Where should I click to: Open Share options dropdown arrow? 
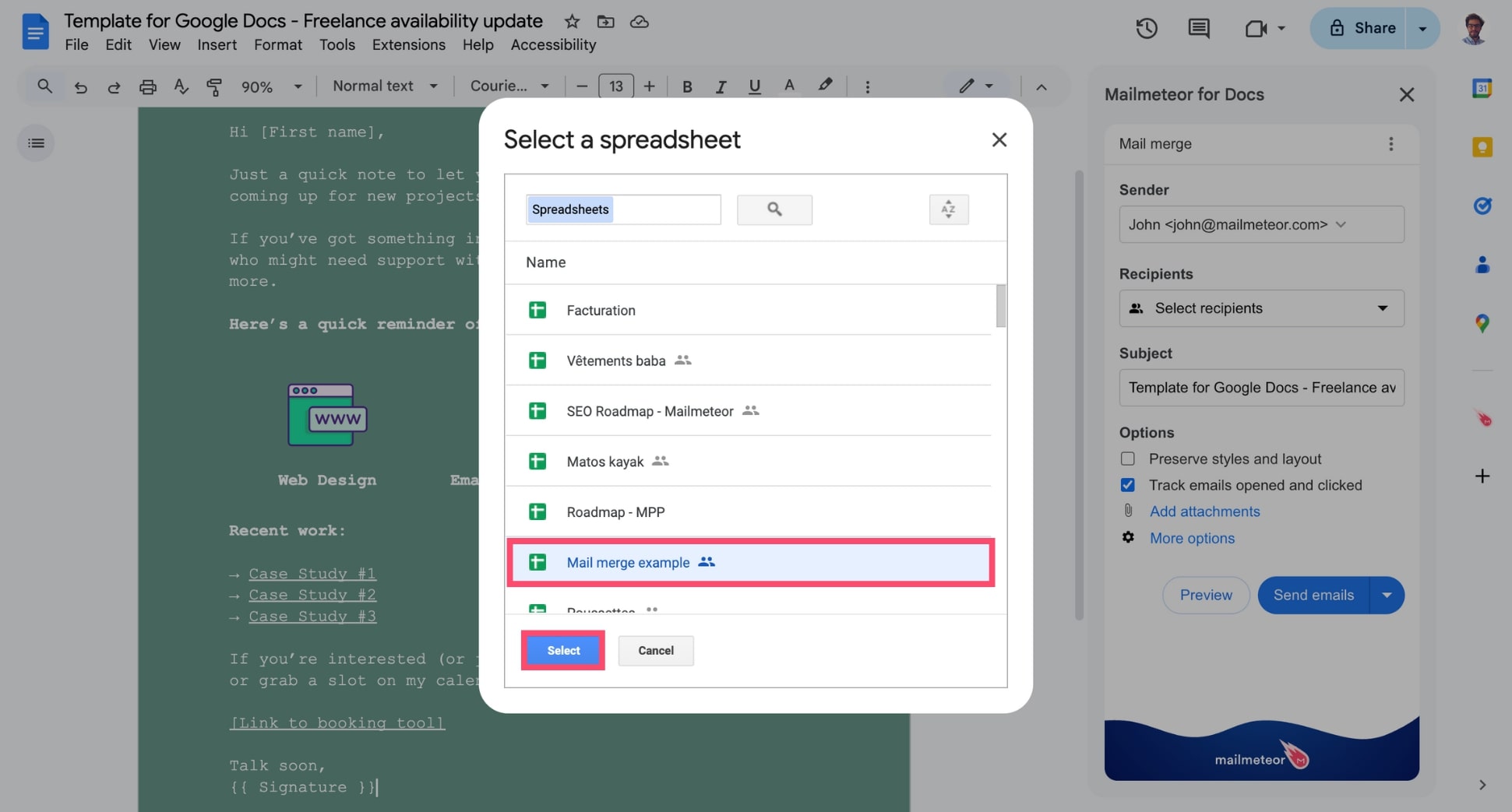click(x=1422, y=29)
